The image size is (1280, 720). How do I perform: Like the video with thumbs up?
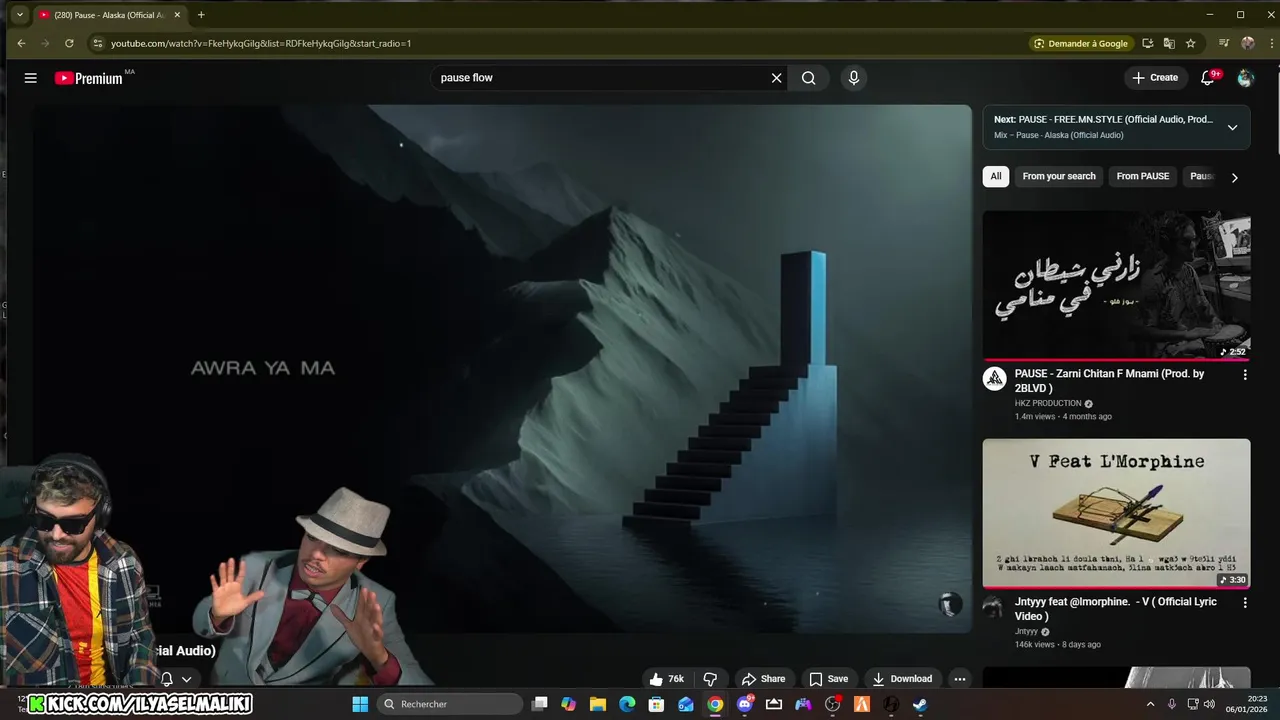(x=666, y=679)
